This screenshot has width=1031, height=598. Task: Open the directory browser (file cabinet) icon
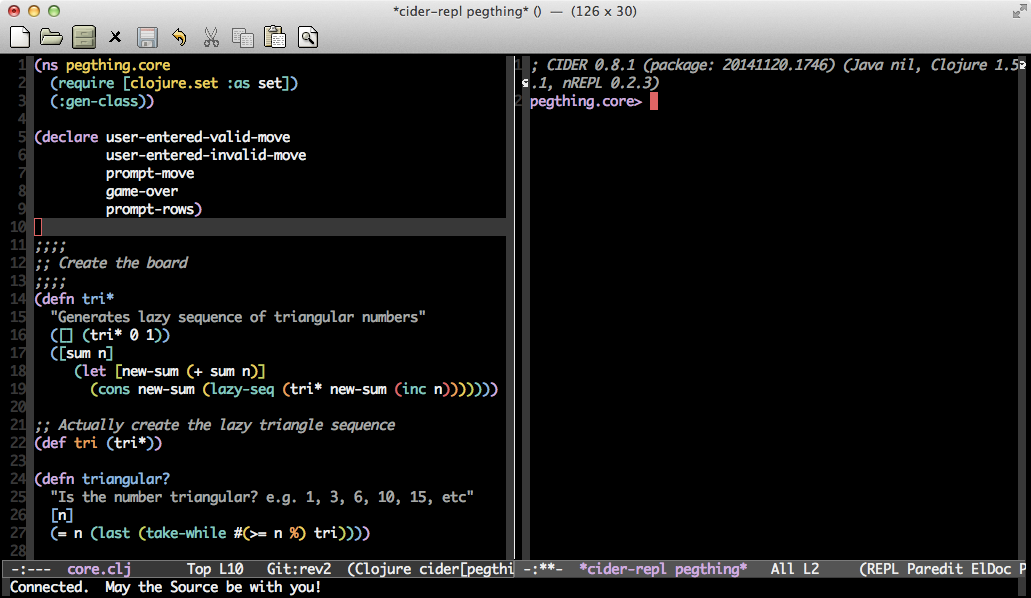83,38
